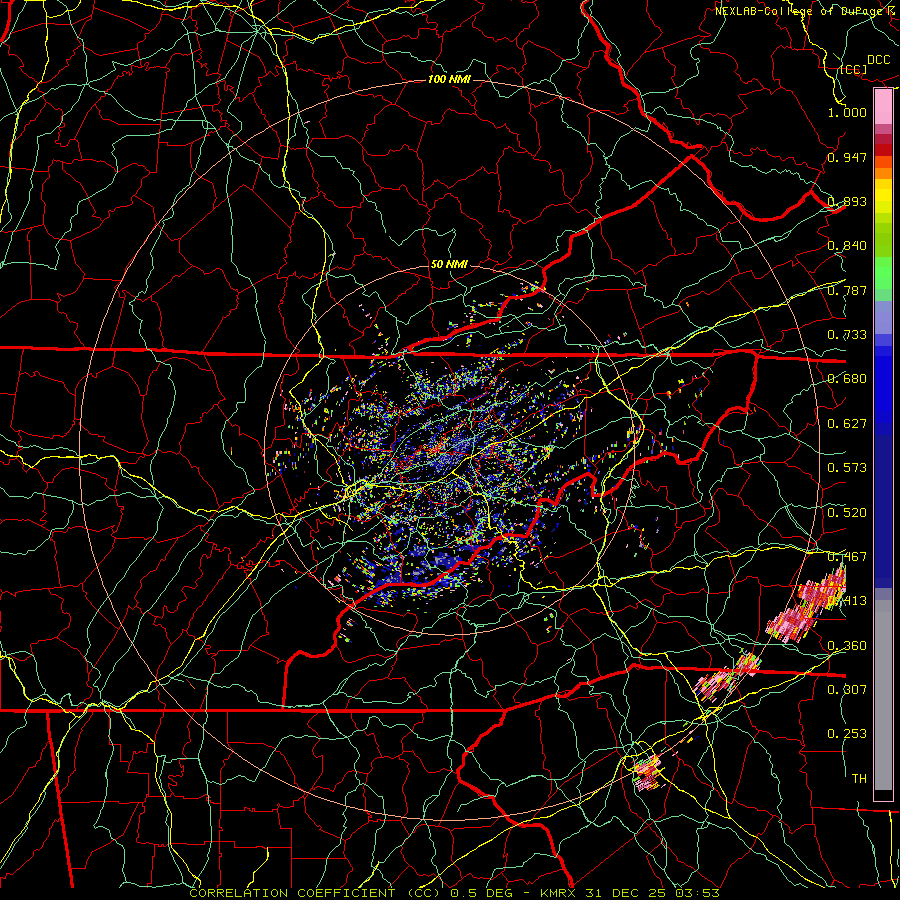Select the 0.947 scale value
The height and width of the screenshot is (900, 900).
(847, 157)
